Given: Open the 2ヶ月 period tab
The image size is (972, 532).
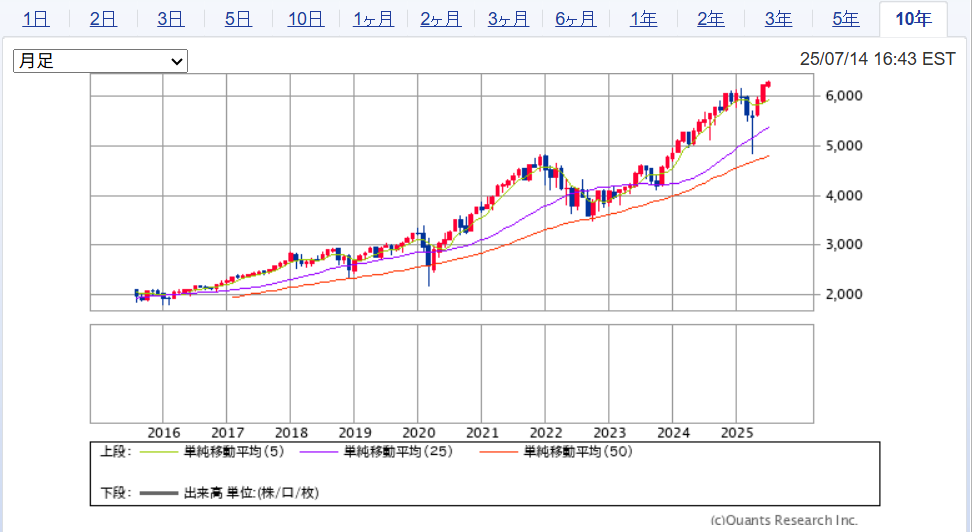Looking at the screenshot, I should (x=440, y=18).
